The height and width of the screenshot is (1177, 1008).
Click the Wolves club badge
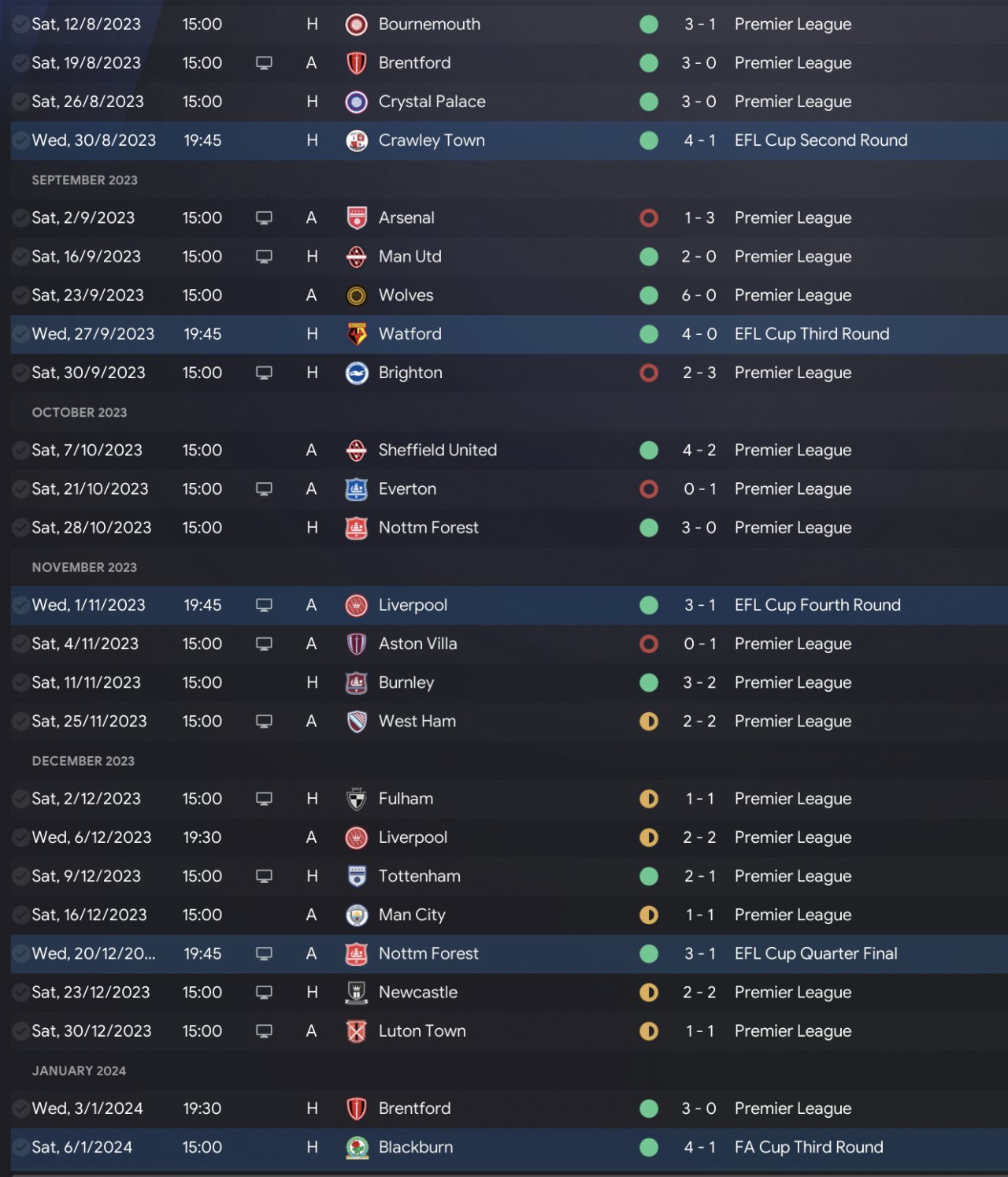(357, 295)
